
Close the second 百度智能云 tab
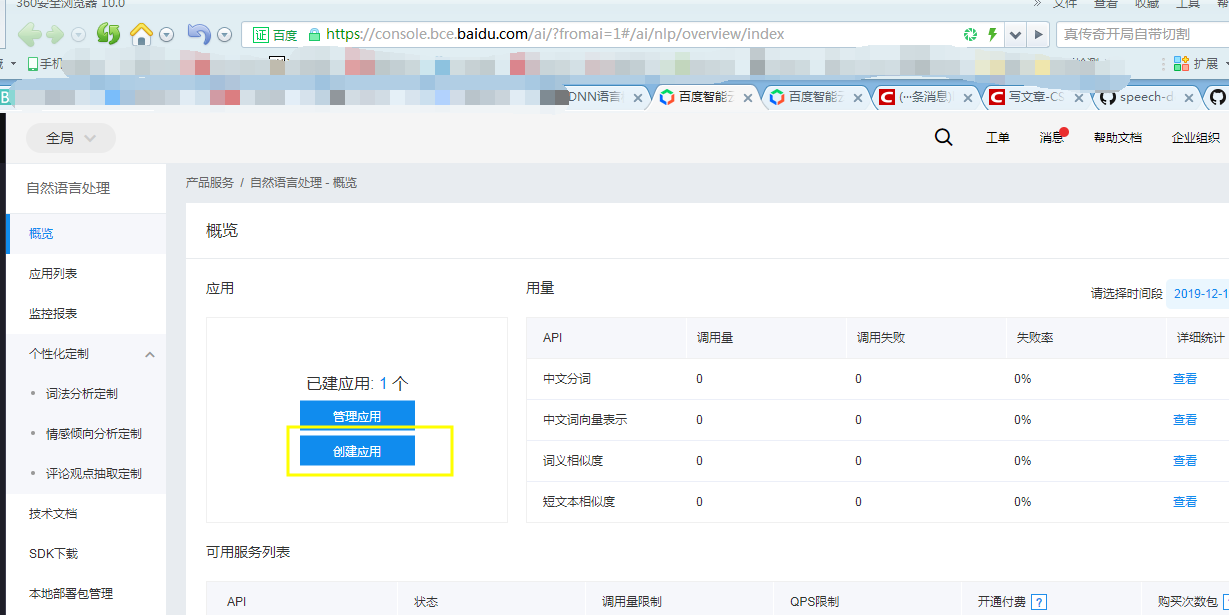[858, 98]
